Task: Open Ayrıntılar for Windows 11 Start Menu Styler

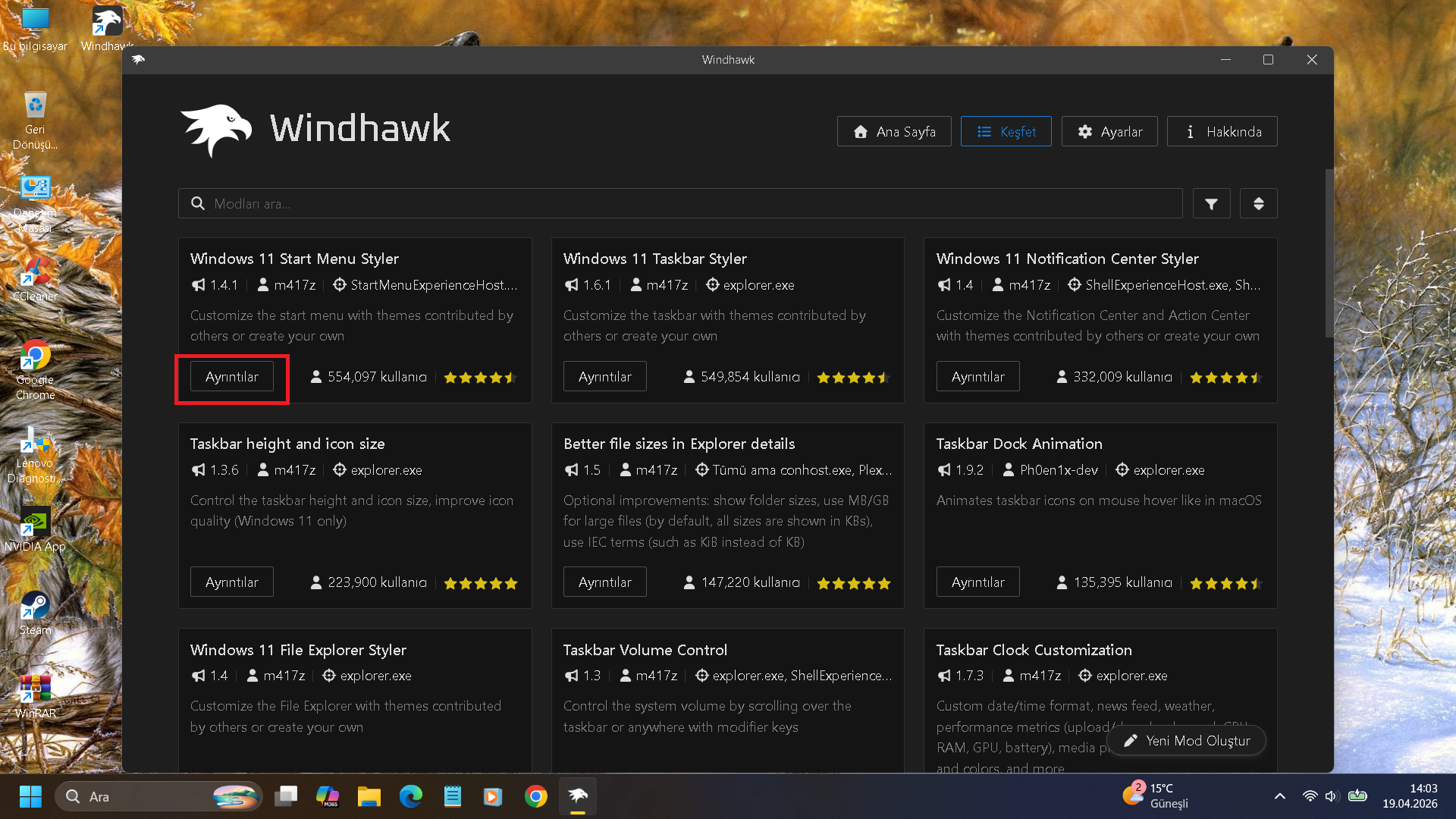Action: pos(232,377)
